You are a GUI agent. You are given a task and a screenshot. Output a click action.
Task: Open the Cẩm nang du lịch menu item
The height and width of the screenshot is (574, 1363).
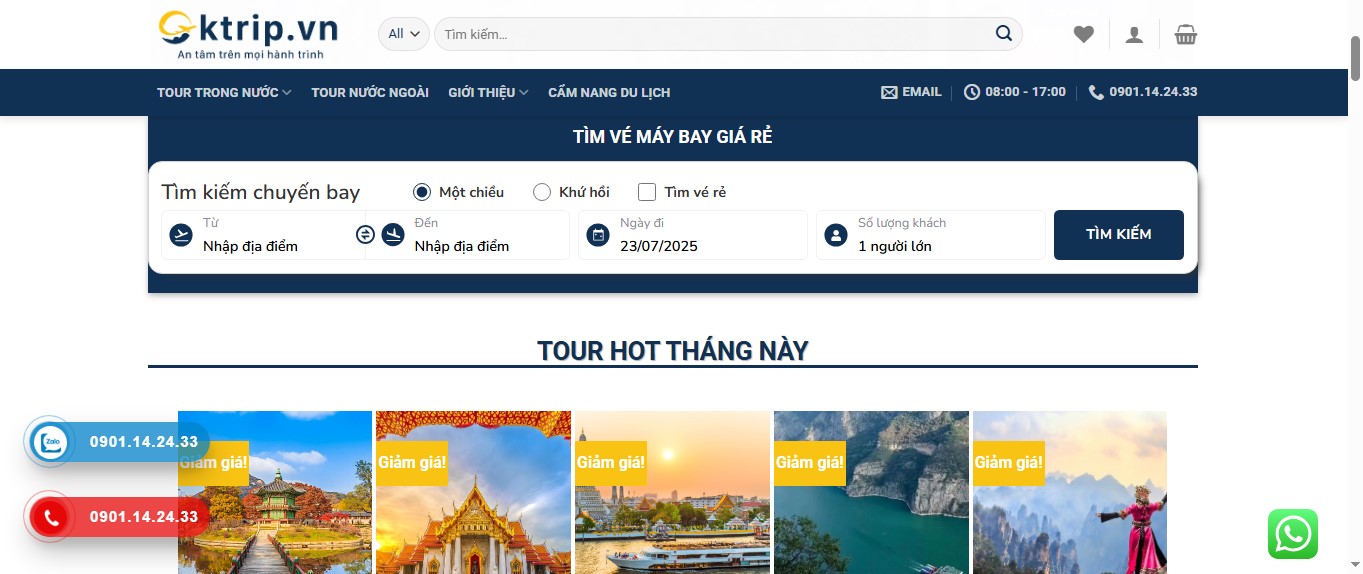click(x=609, y=92)
